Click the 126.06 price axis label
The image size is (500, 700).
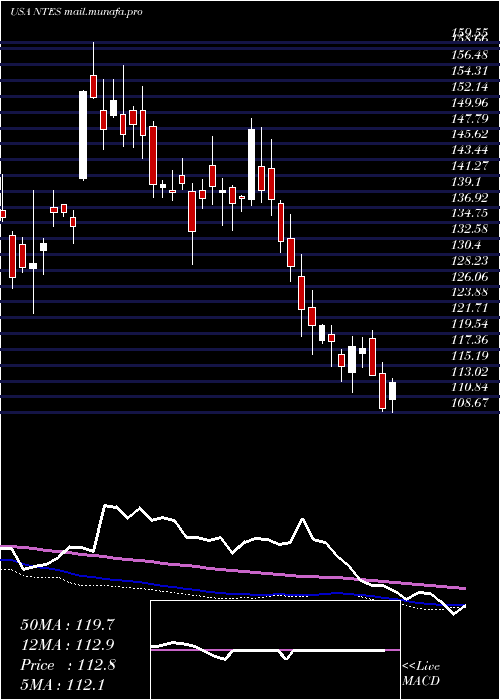469,277
